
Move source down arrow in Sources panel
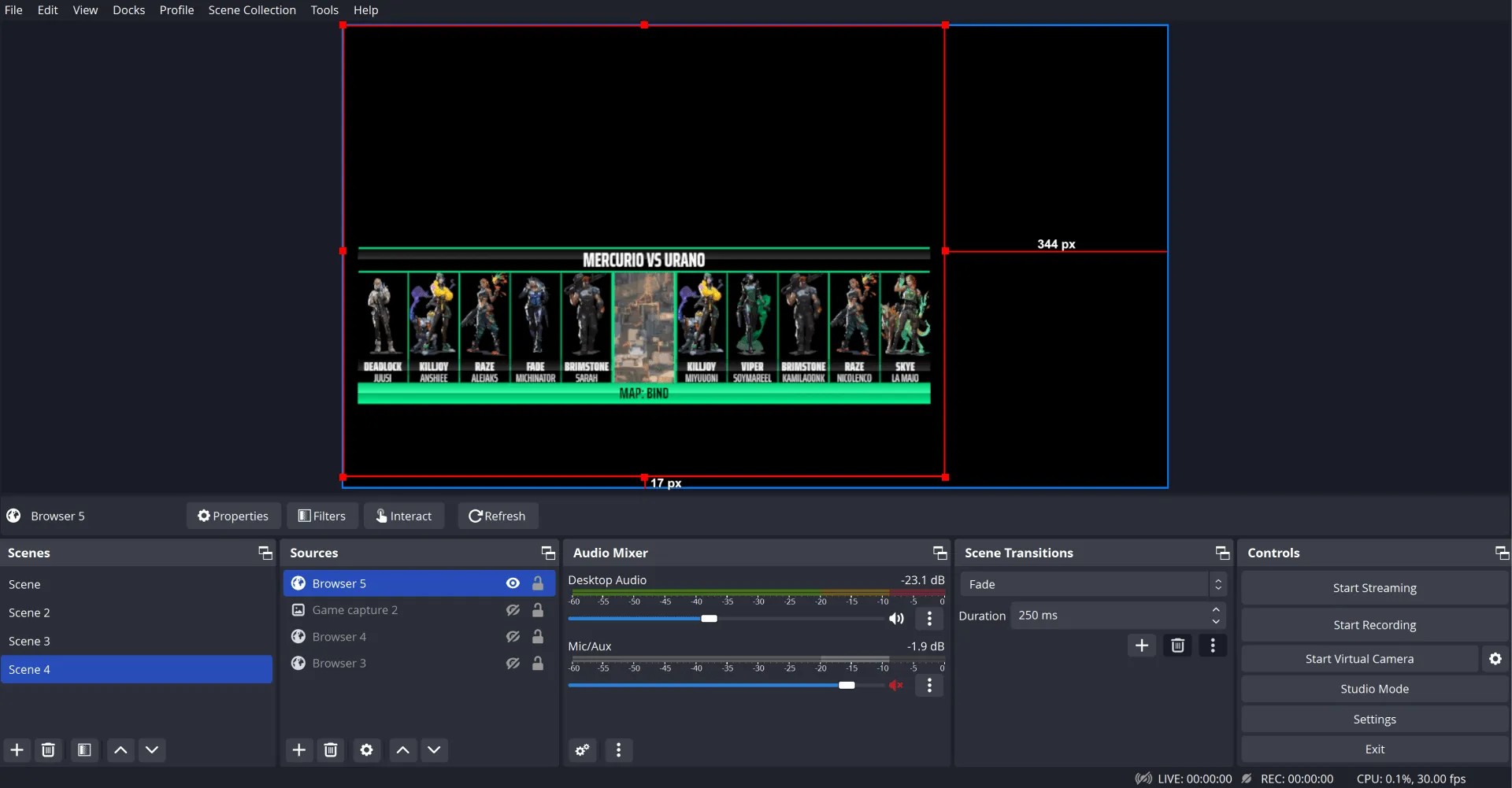[x=434, y=750]
